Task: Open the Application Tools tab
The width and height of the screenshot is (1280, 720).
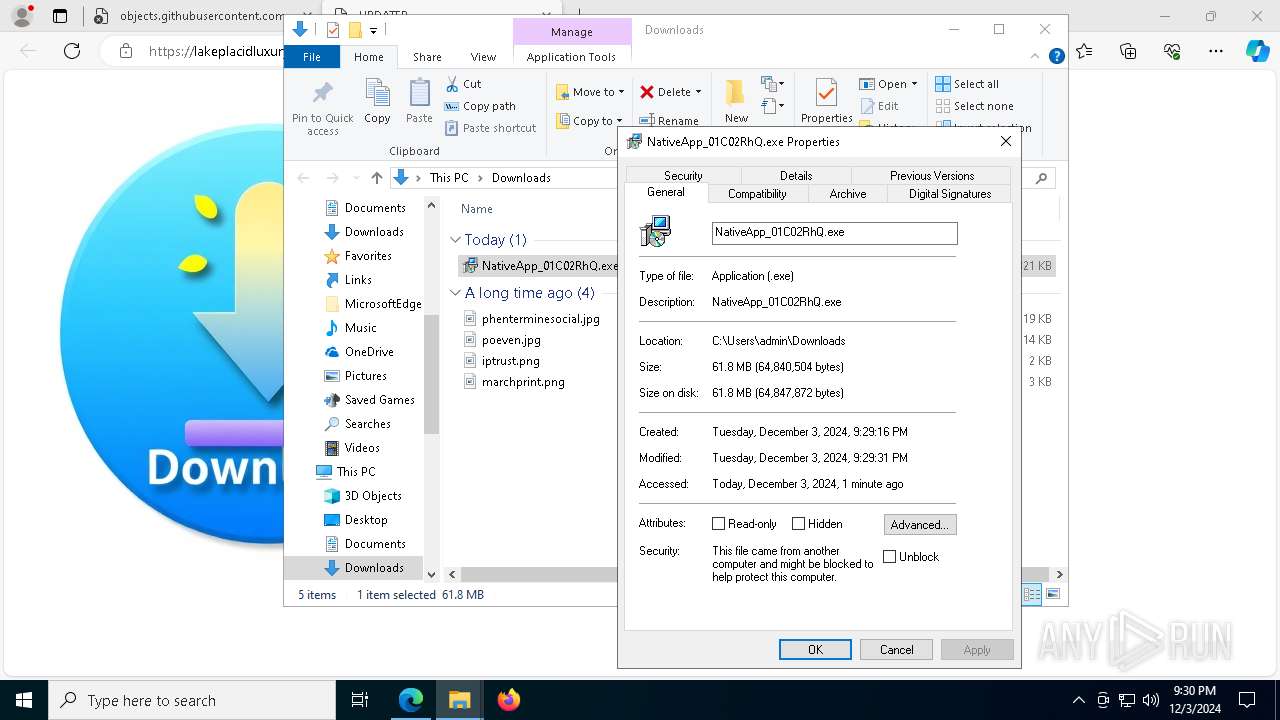Action: pyautogui.click(x=571, y=57)
